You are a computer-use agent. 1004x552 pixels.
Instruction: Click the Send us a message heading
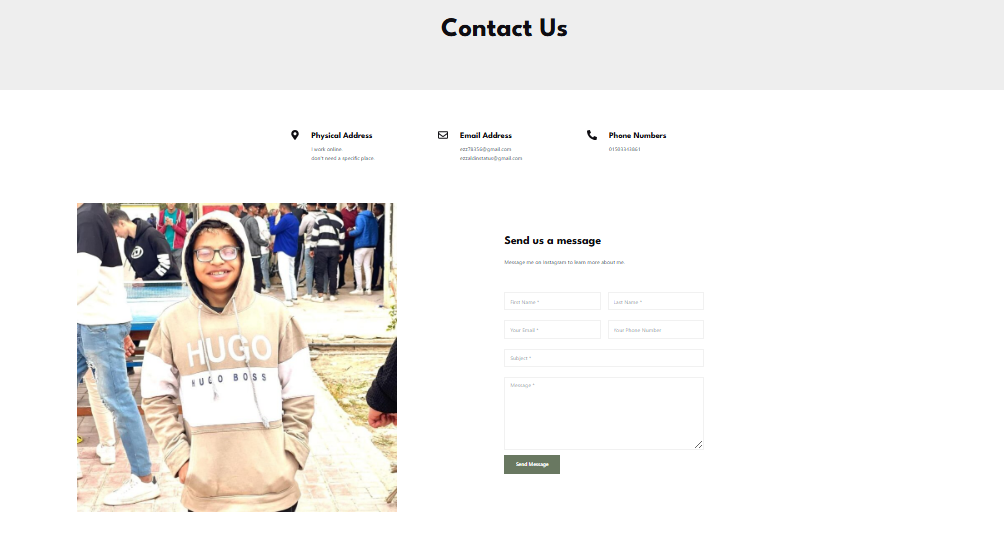[x=553, y=241]
